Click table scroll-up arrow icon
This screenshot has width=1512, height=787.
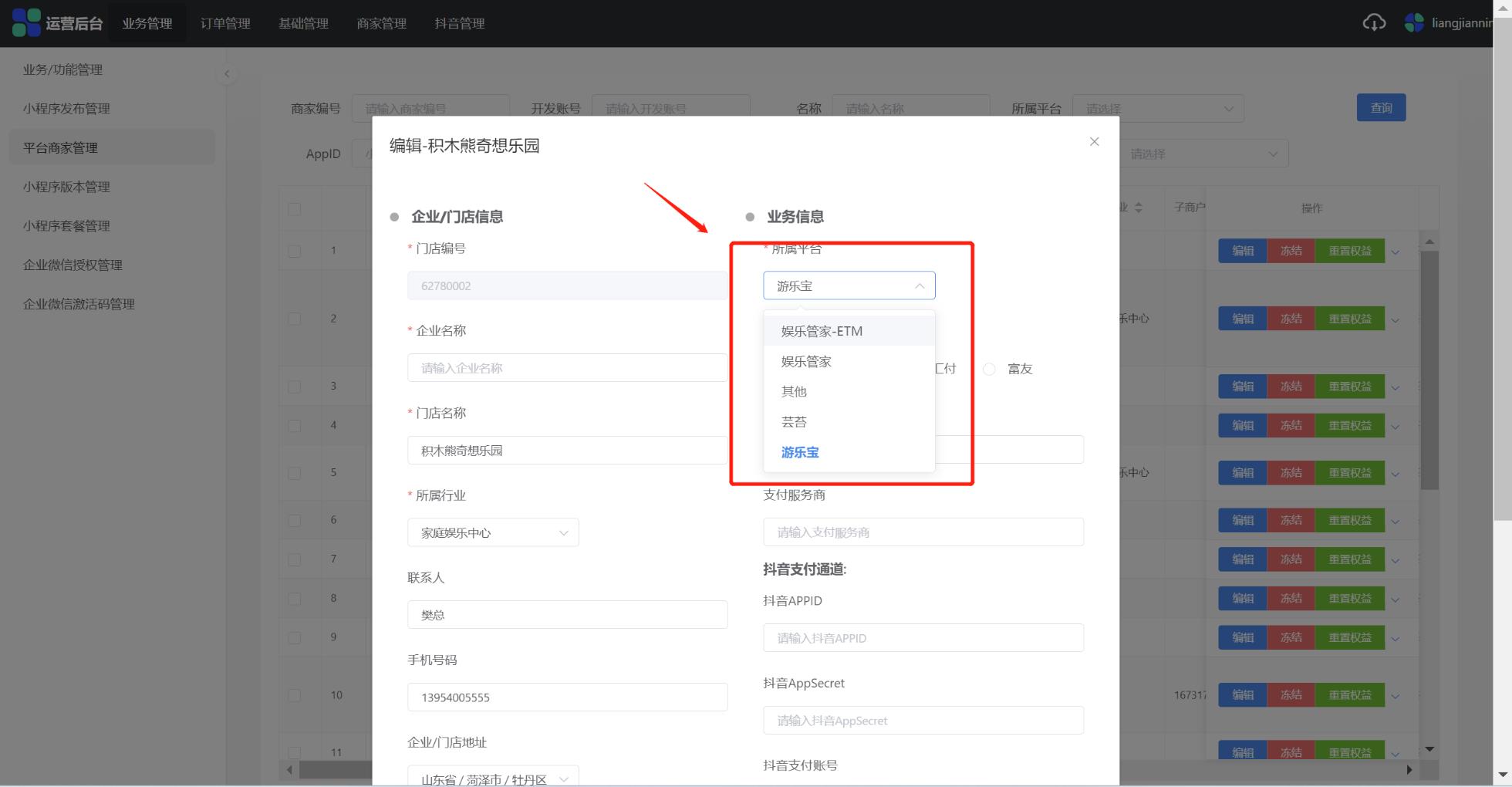[x=1429, y=242]
